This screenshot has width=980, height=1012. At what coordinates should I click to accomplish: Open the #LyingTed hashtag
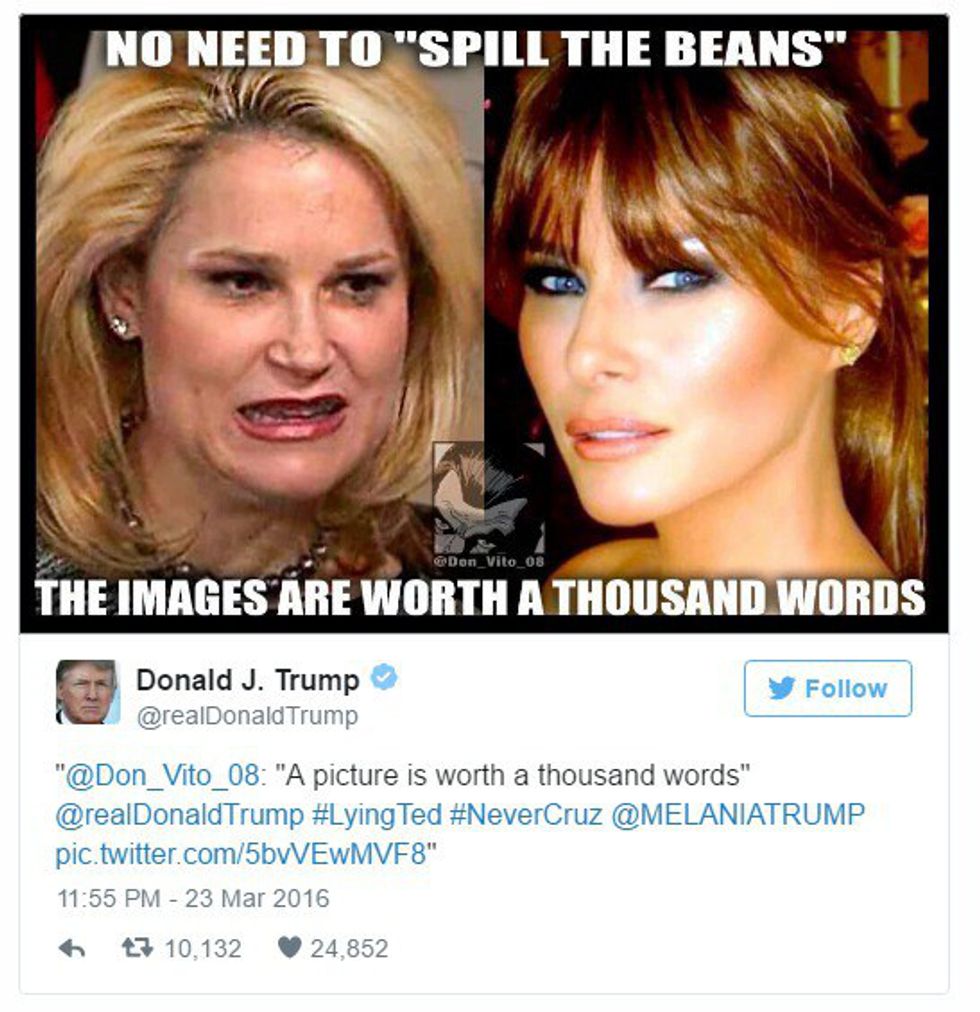[377, 815]
